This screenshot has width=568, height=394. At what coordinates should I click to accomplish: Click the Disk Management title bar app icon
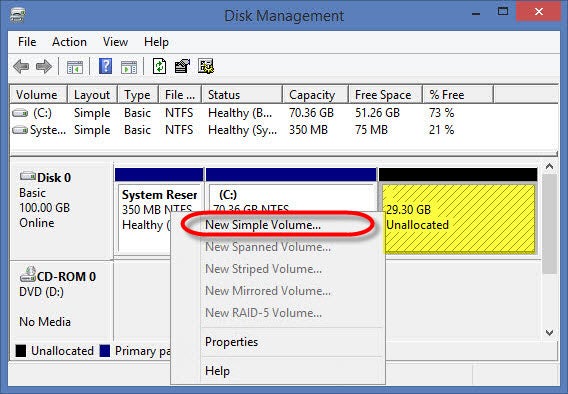coord(18,16)
